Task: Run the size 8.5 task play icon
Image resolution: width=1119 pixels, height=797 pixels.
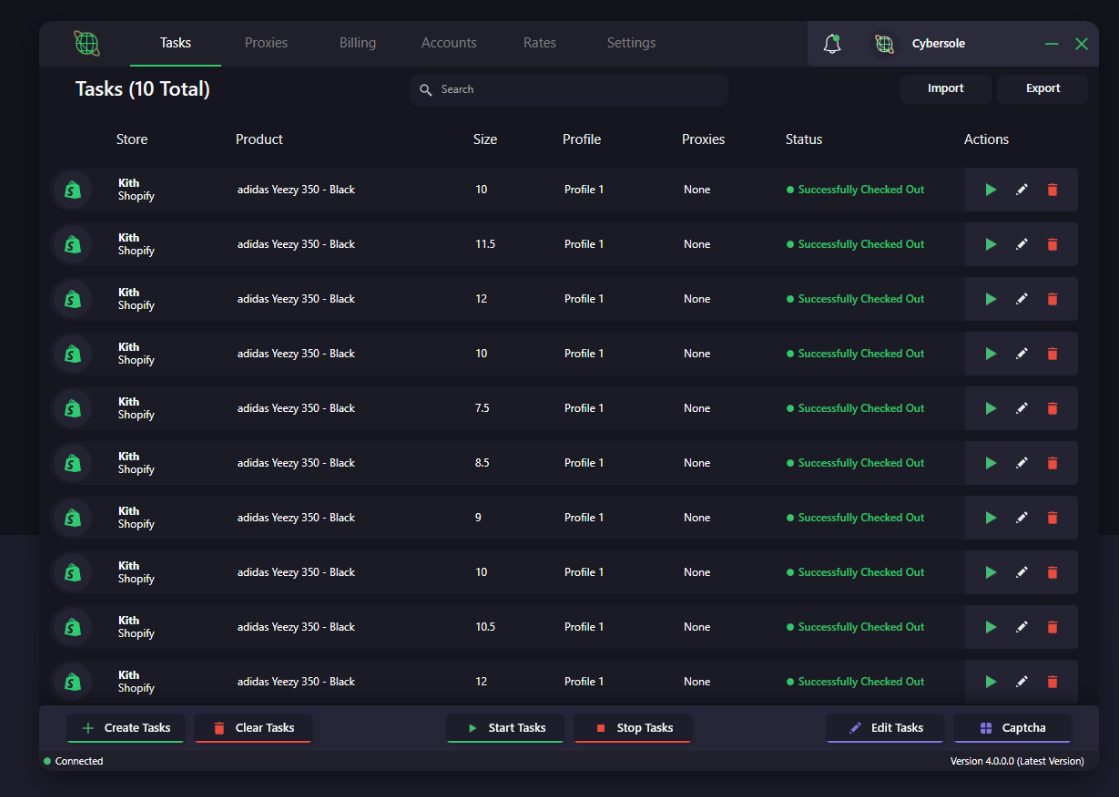Action: (x=991, y=463)
